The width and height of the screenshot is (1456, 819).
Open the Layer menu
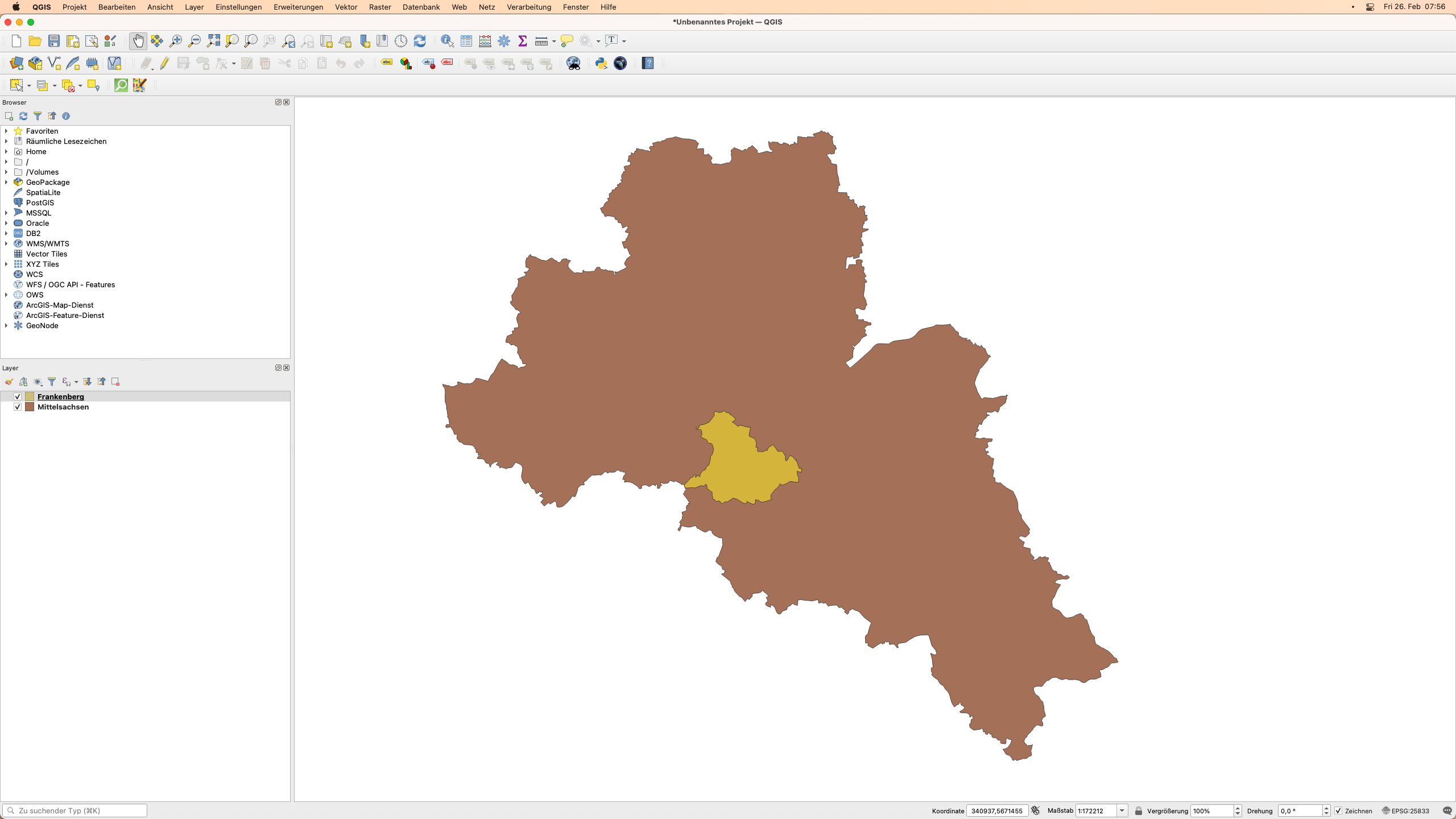(x=194, y=7)
